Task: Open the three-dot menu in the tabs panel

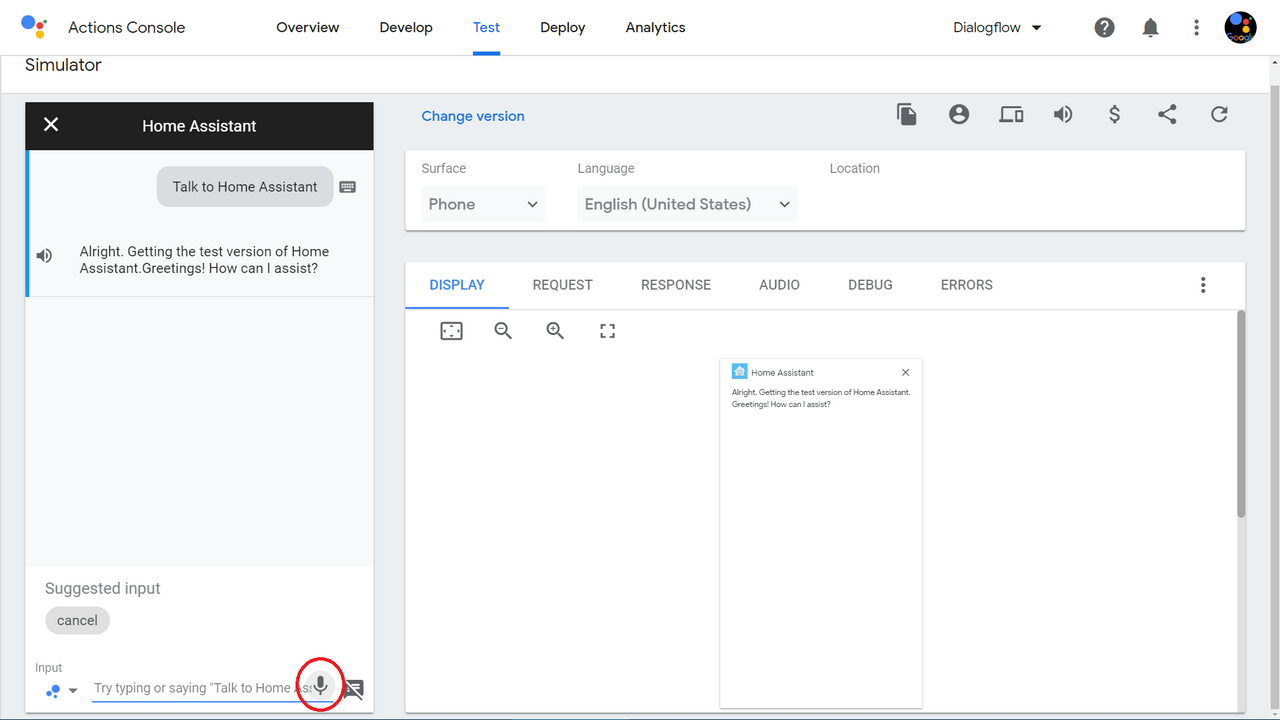Action: click(x=1203, y=285)
